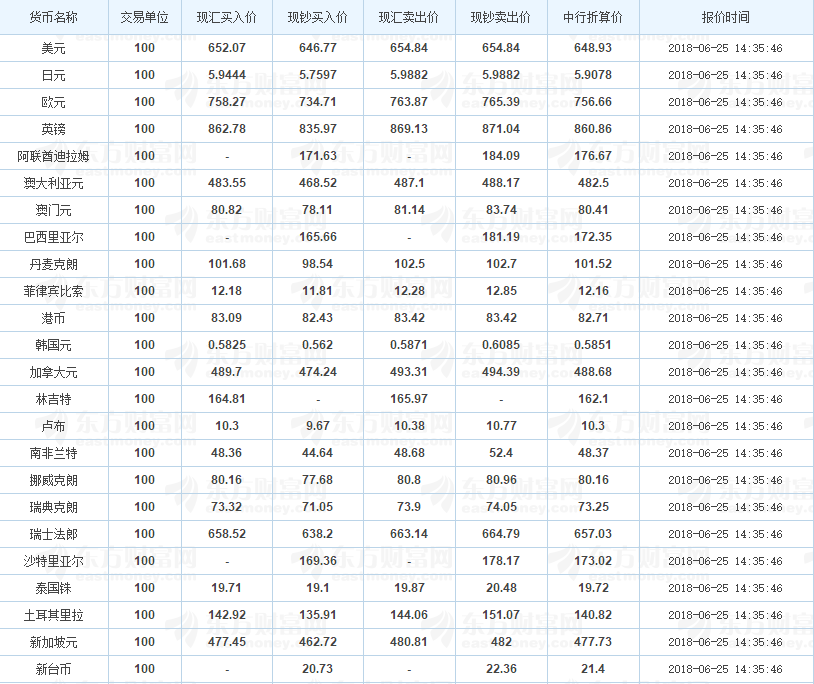Select the 交易单位 header cell
The width and height of the screenshot is (814, 684).
tap(144, 17)
